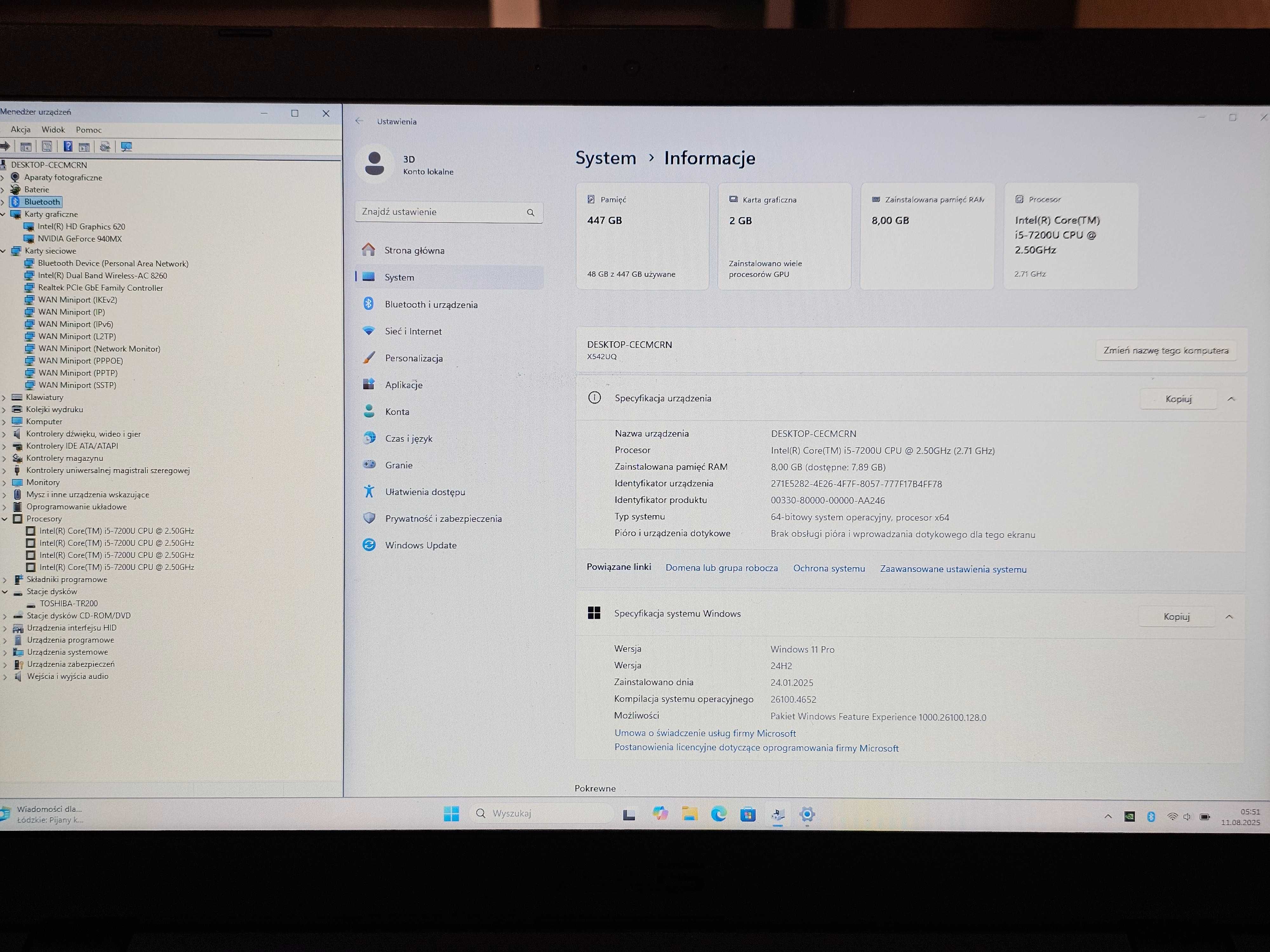The height and width of the screenshot is (952, 1270).
Task: Click the printer icon in Device Manager toolbar
Action: 104,147
